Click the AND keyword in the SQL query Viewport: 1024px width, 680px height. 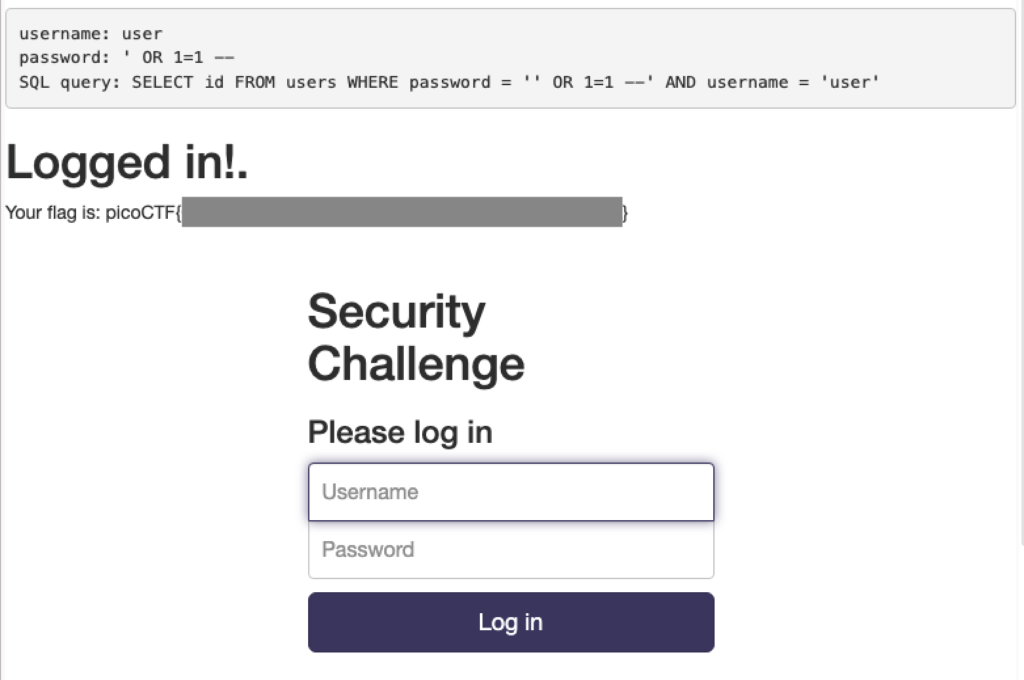click(x=680, y=82)
